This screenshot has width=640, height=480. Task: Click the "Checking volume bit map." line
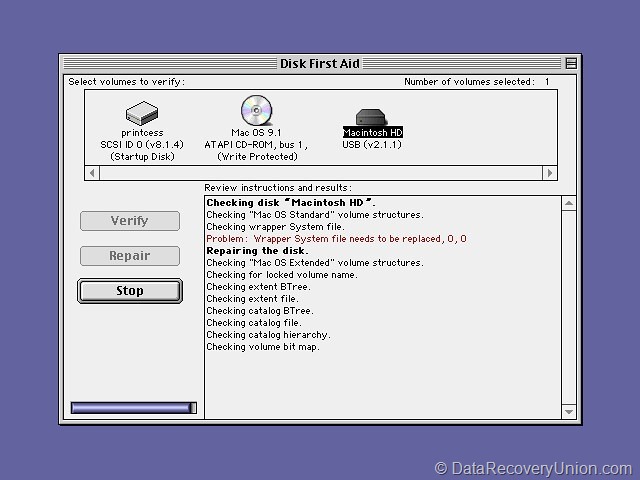click(x=263, y=347)
